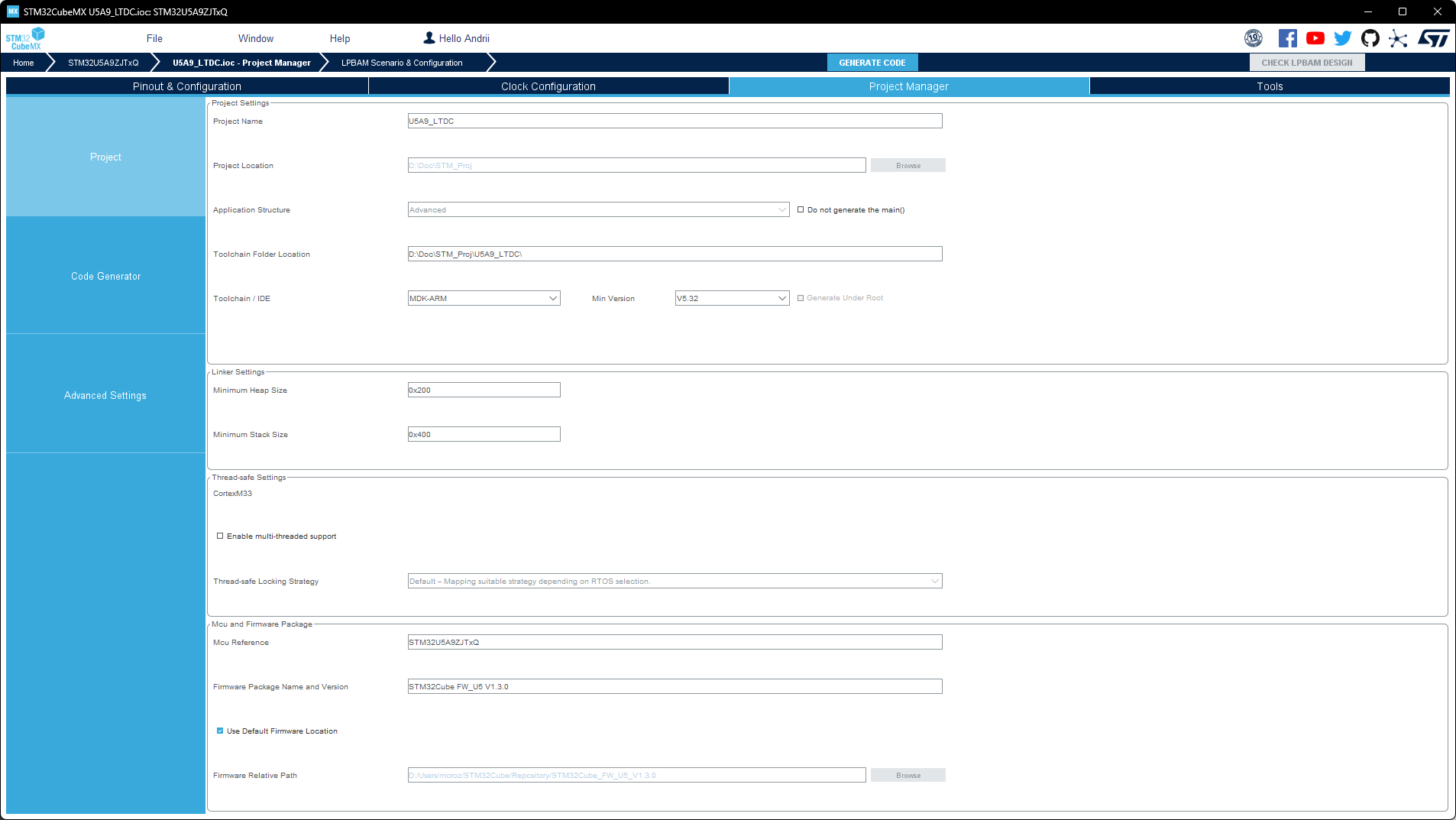Screen dimensions: 1456x820
Task: Click the Mcu Reference field
Action: (675, 642)
